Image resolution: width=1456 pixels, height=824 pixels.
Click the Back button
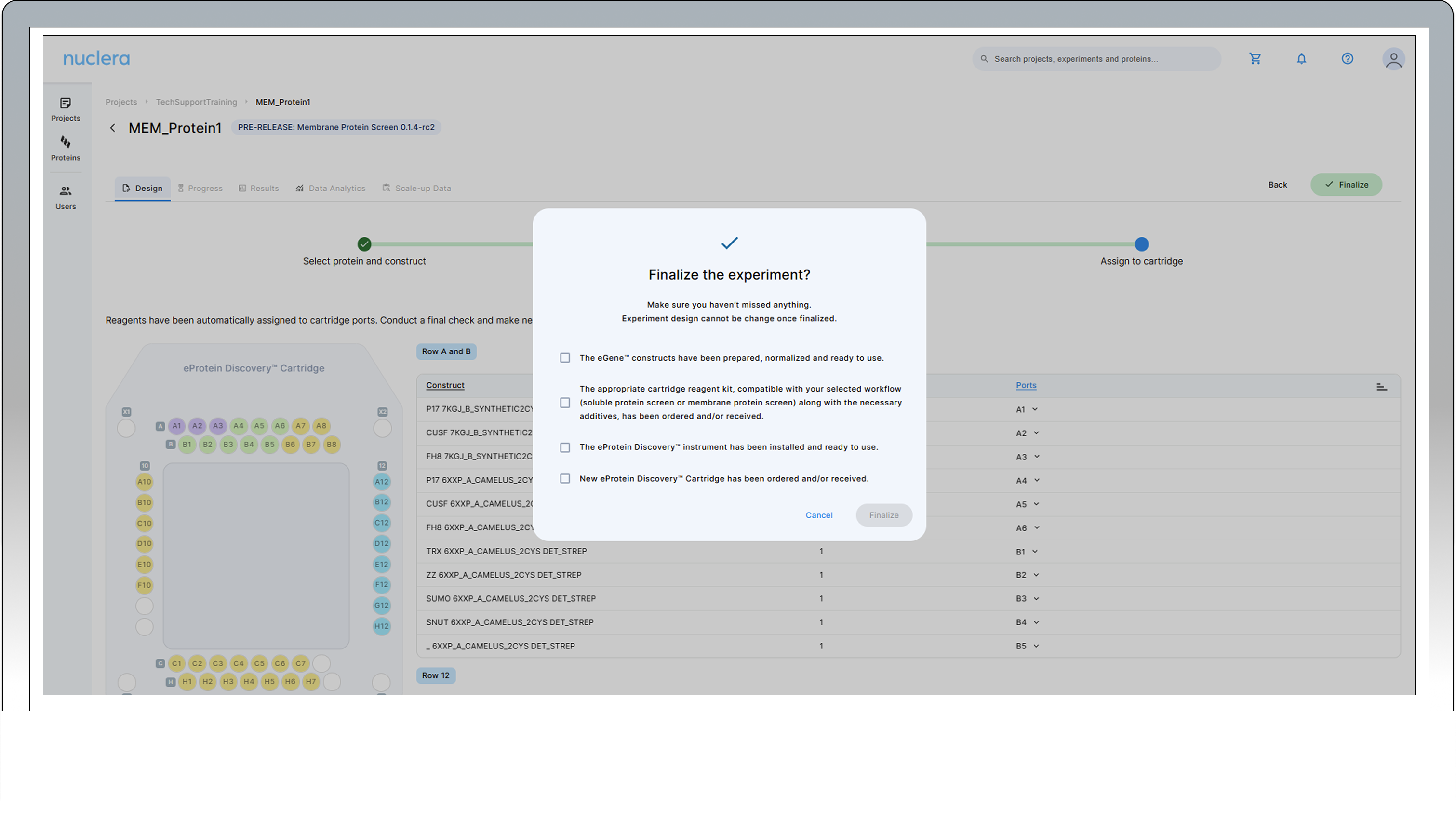(1277, 185)
